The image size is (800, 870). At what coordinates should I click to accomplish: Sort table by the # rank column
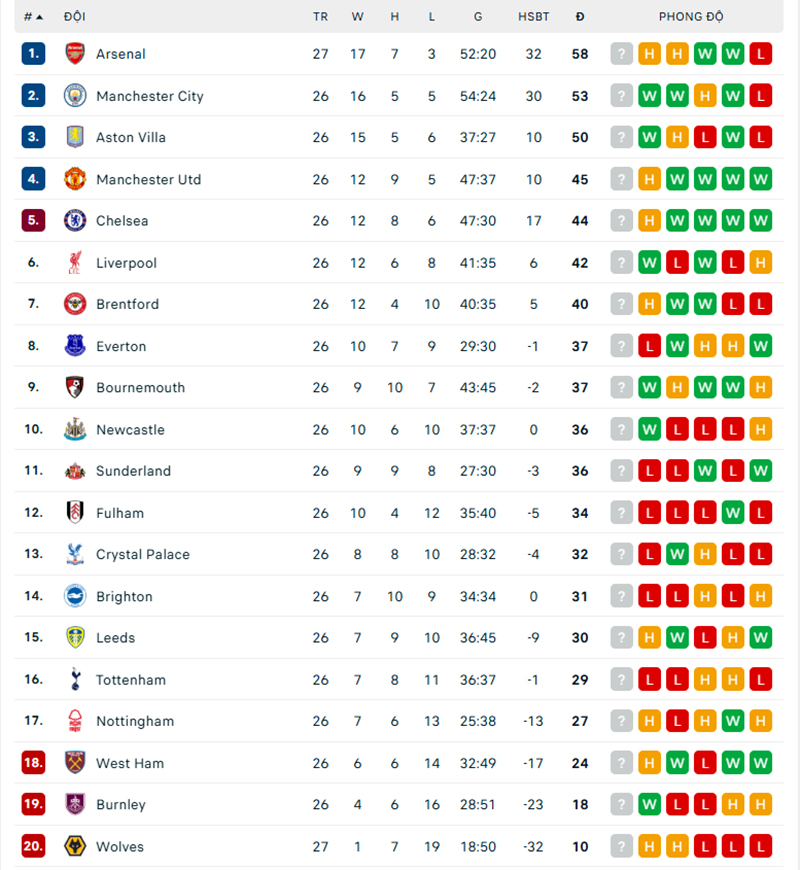click(33, 17)
